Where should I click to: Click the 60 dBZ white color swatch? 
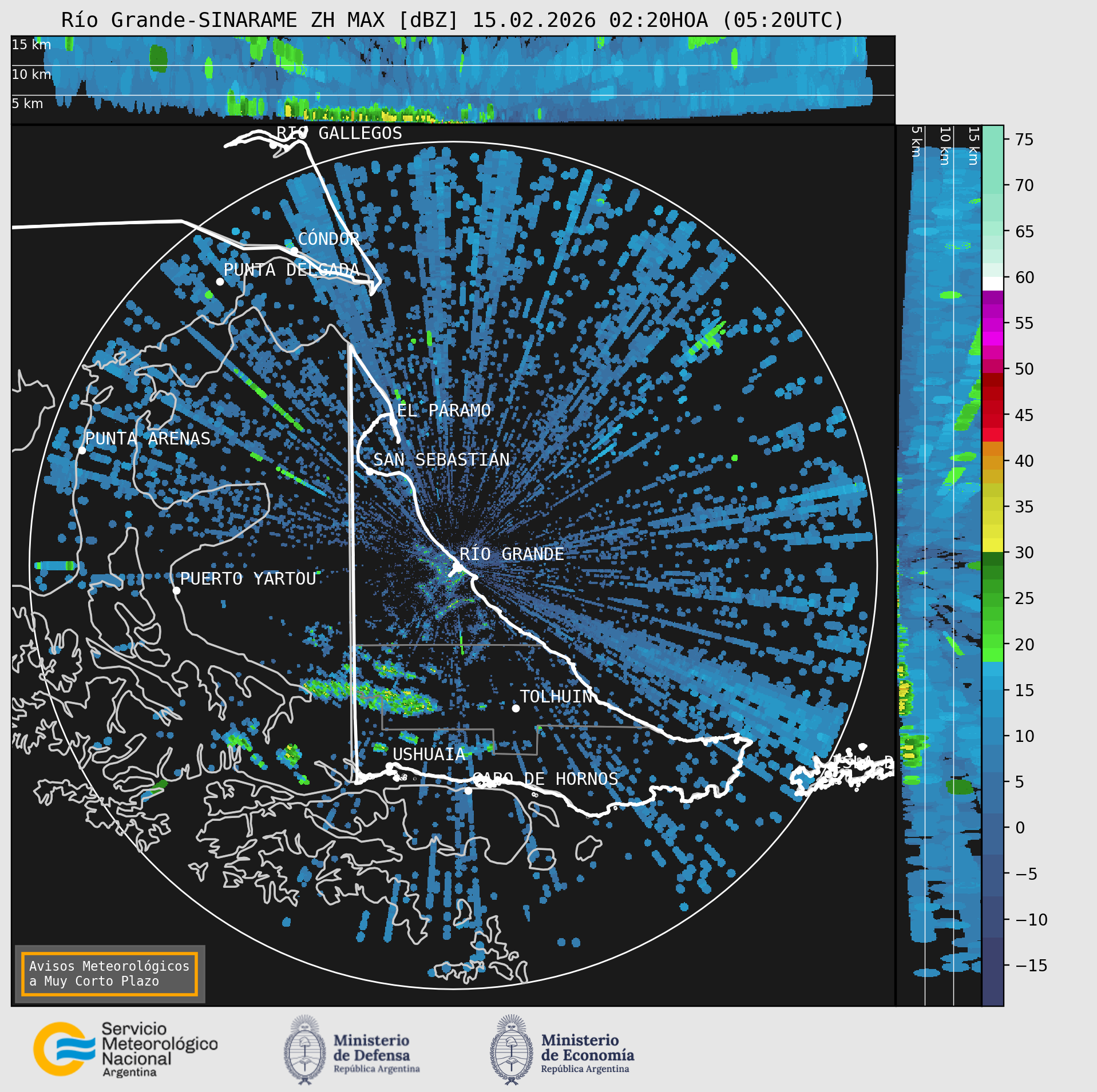pyautogui.click(x=993, y=284)
